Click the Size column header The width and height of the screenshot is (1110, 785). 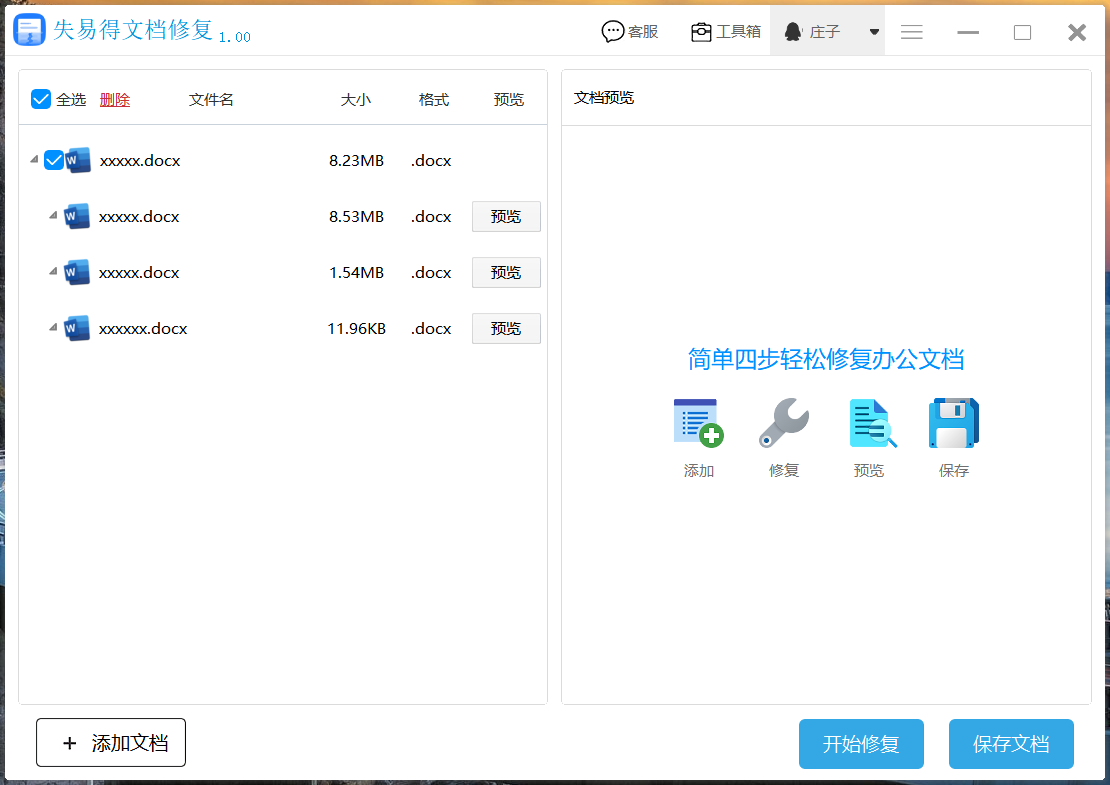(x=355, y=100)
